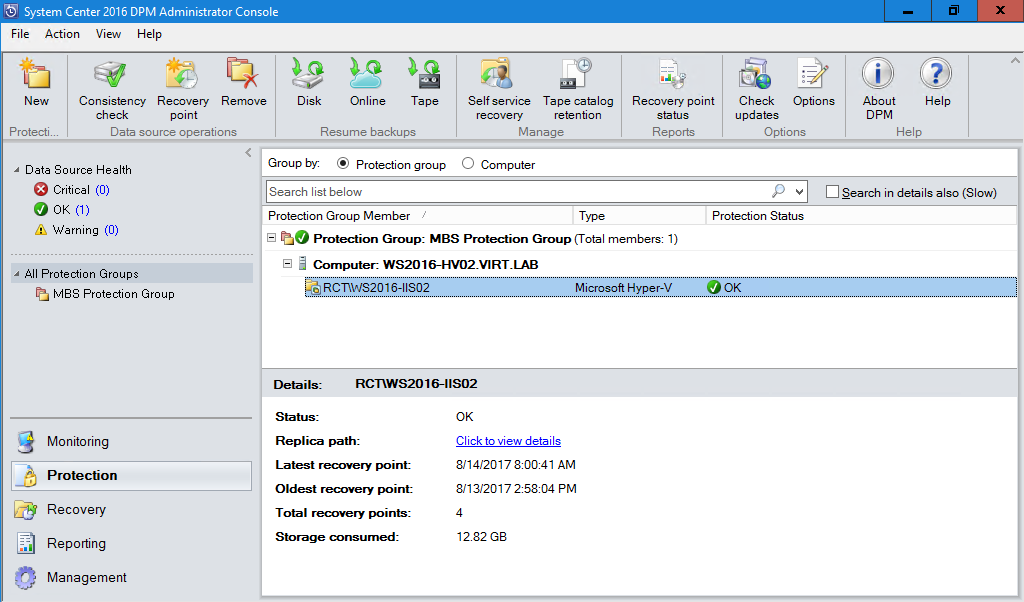Select Group by Computer radio
1024x602 pixels.
tap(468, 164)
